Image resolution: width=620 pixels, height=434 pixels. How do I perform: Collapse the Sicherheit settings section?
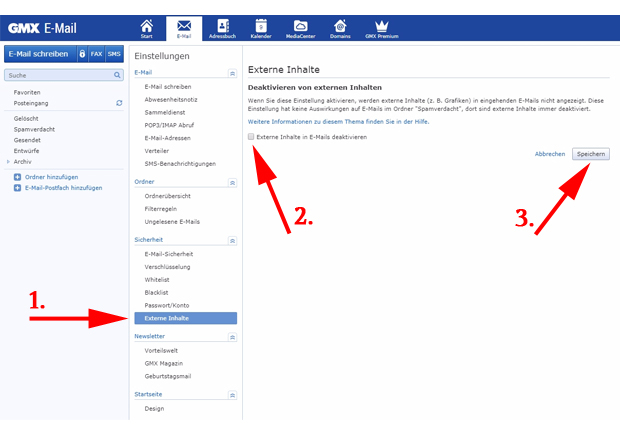tap(232, 241)
